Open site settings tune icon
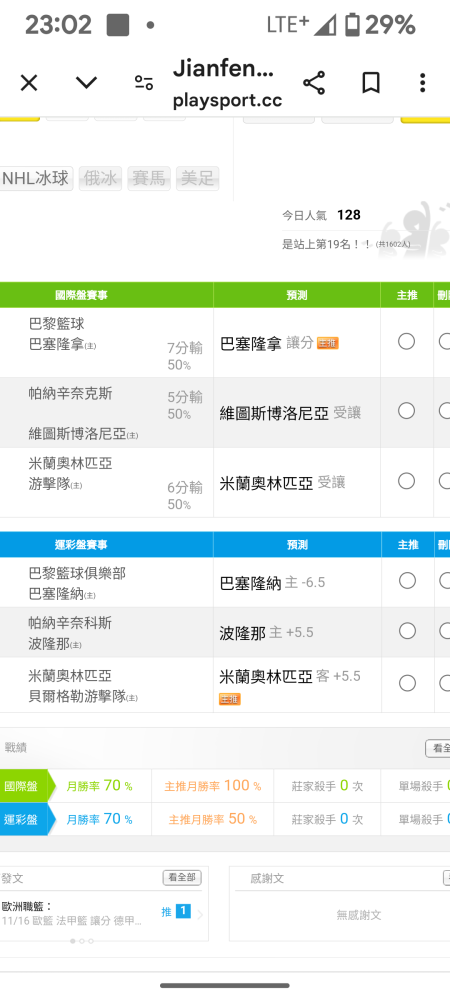The image size is (450, 1000). point(144,83)
